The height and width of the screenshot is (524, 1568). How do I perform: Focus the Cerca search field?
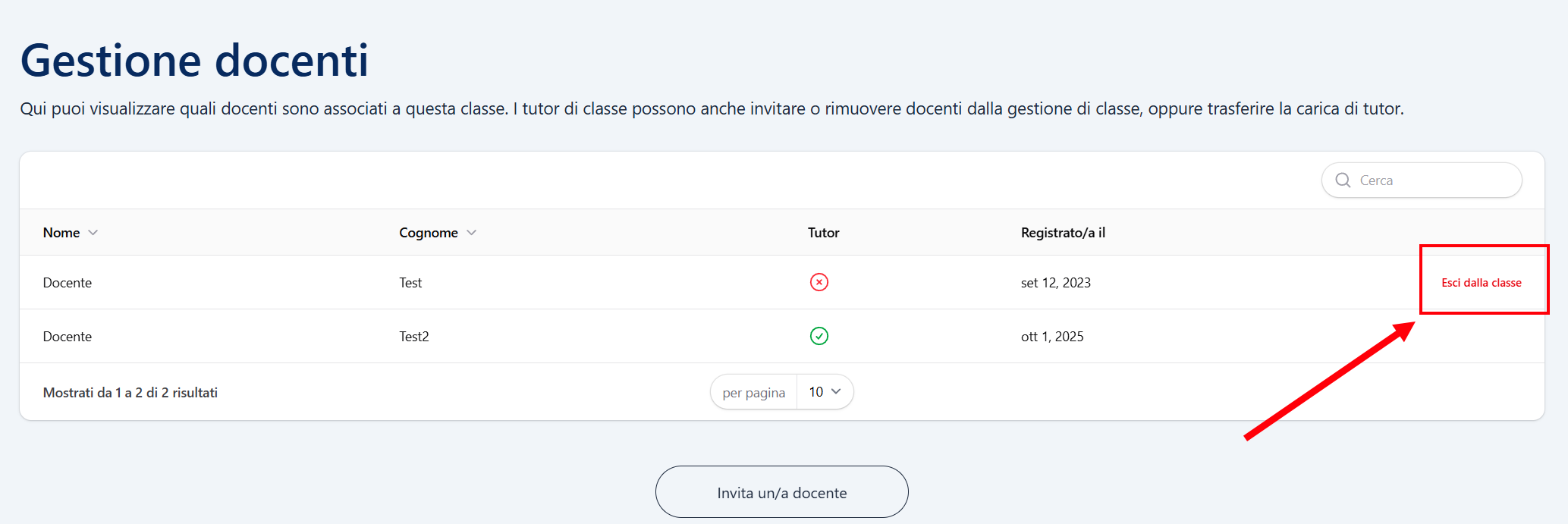pos(1434,180)
